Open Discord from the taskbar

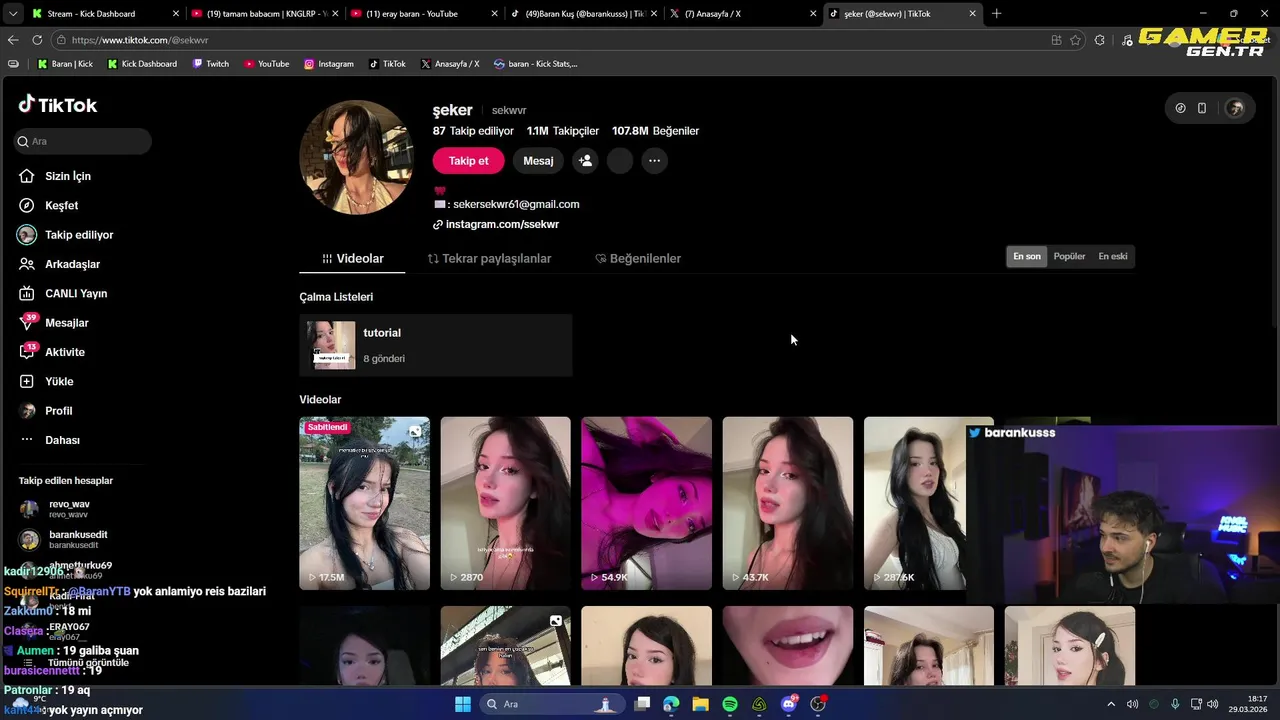(x=789, y=704)
